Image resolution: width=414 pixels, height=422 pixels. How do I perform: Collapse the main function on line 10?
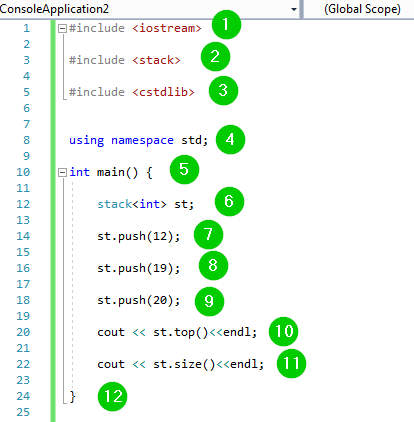[62, 173]
